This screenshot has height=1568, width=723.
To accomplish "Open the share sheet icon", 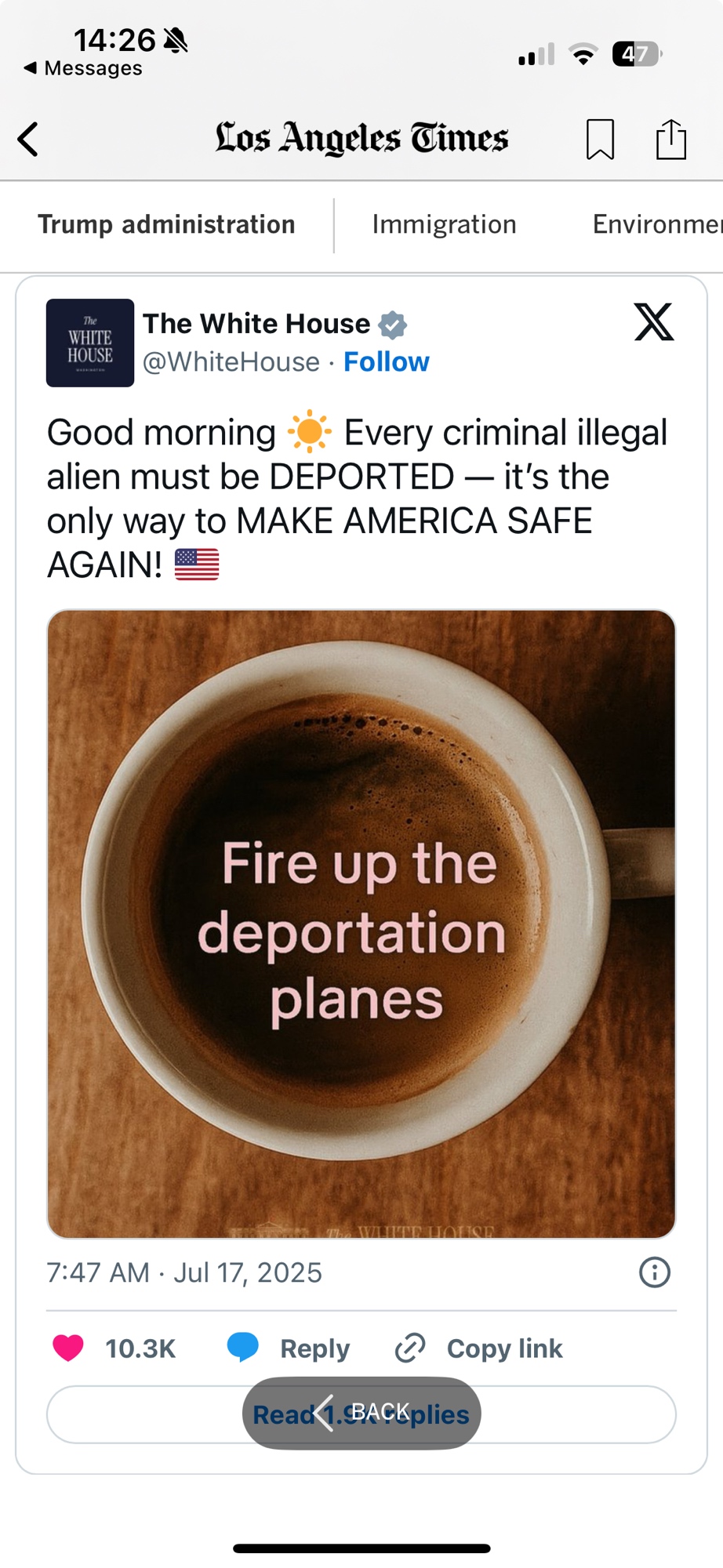I will pyautogui.click(x=671, y=139).
